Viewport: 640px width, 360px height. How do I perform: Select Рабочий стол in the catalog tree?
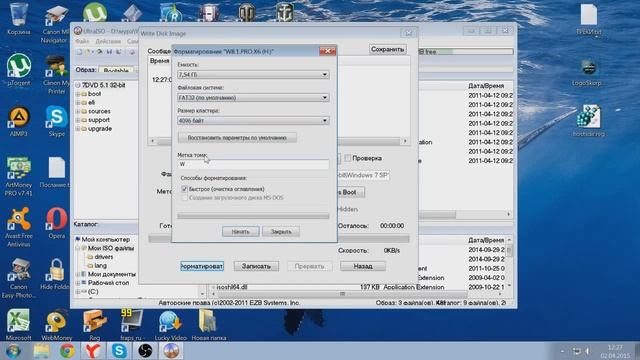point(108,283)
